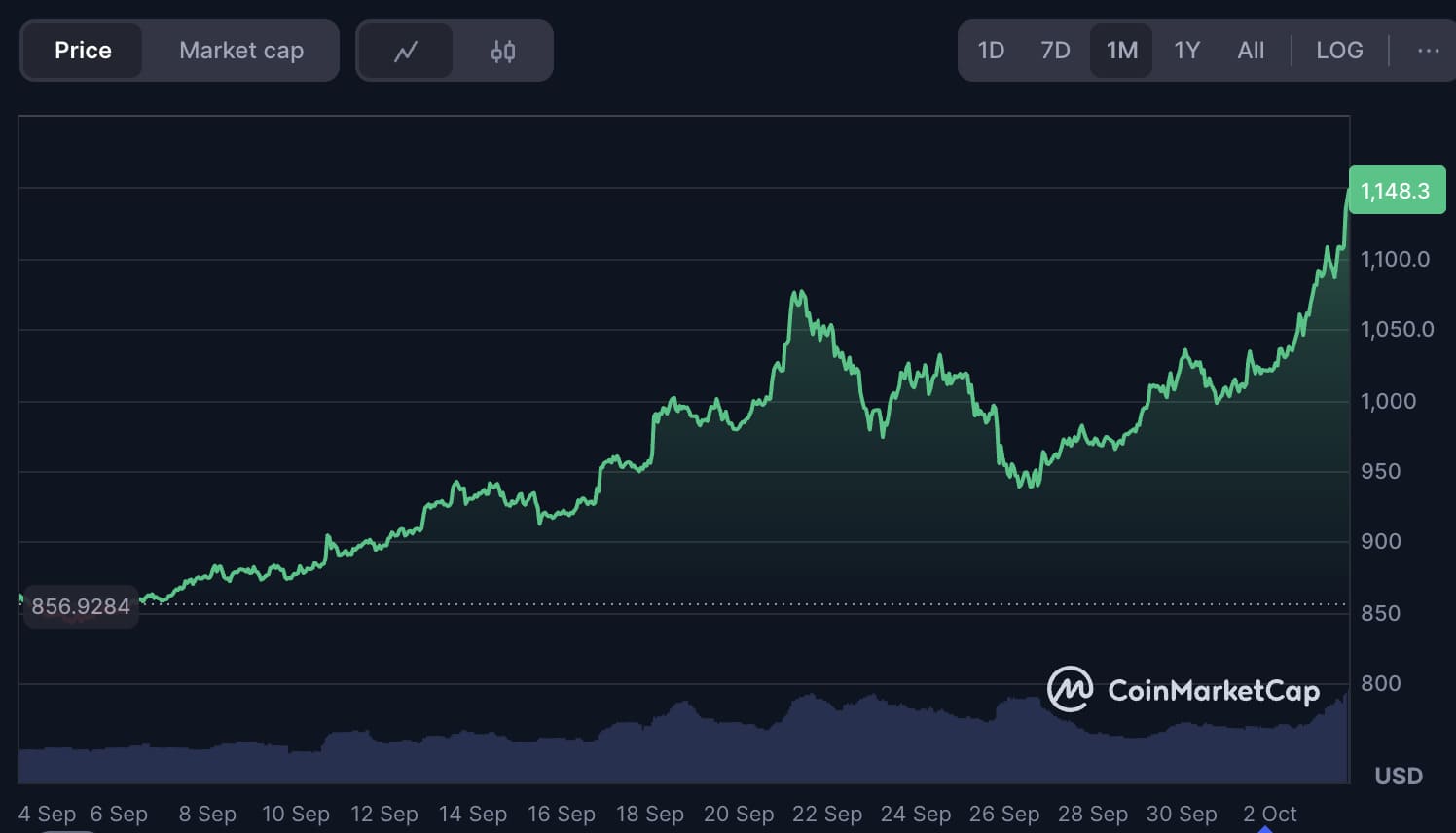1456x833 pixels.
Task: Click the CoinMarketCap logo watermark
Action: click(1183, 690)
